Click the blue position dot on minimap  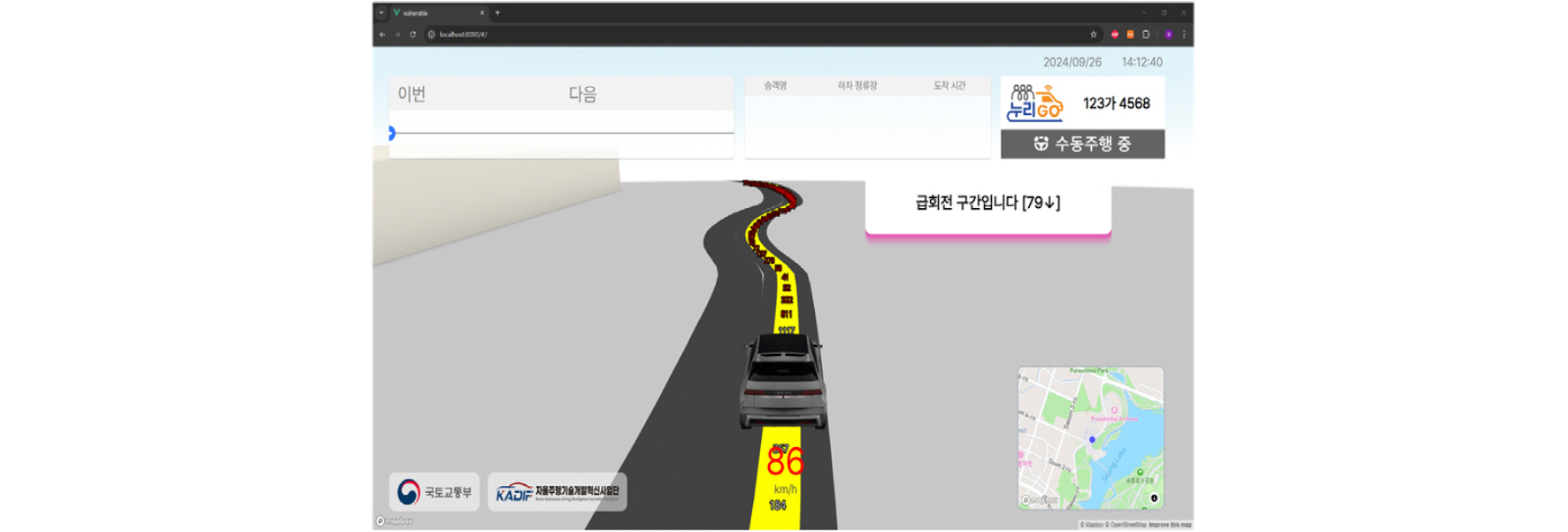click(x=1092, y=439)
